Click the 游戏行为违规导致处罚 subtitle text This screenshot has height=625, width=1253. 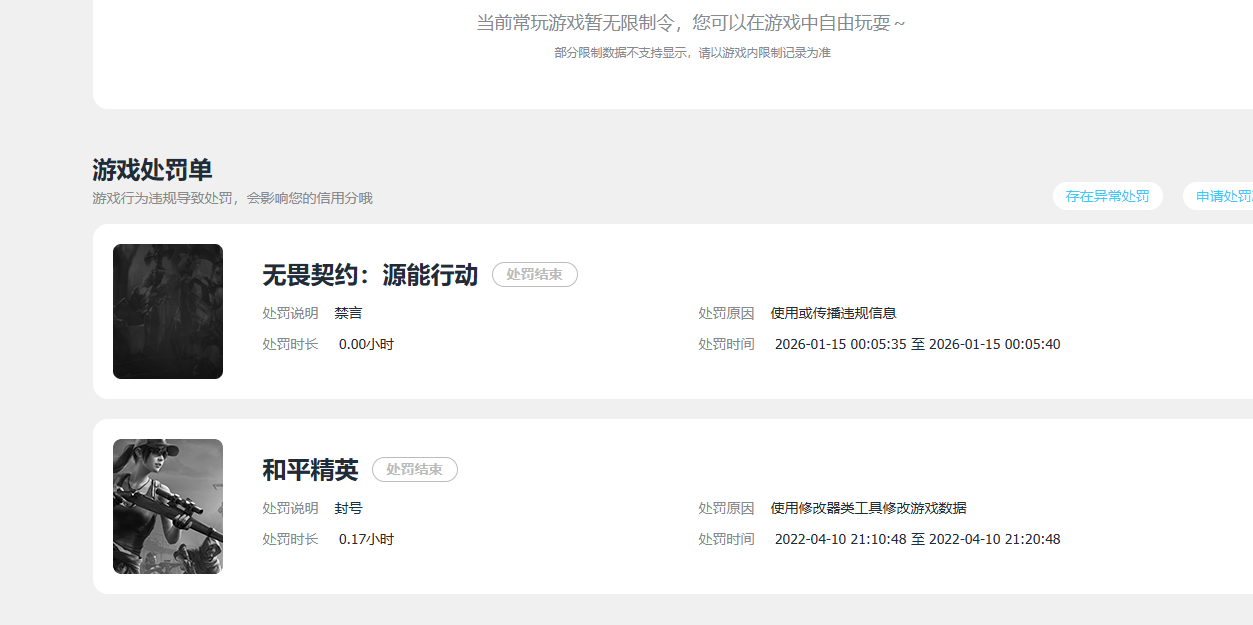click(x=232, y=198)
